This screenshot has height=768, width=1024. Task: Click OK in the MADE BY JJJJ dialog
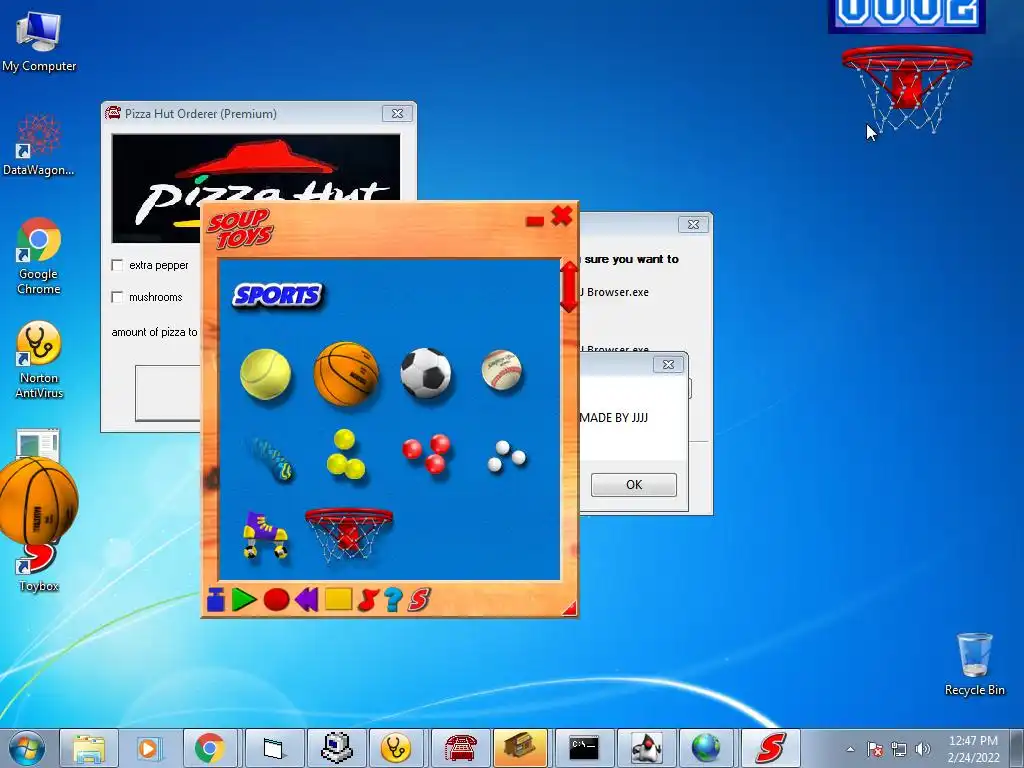(x=633, y=485)
